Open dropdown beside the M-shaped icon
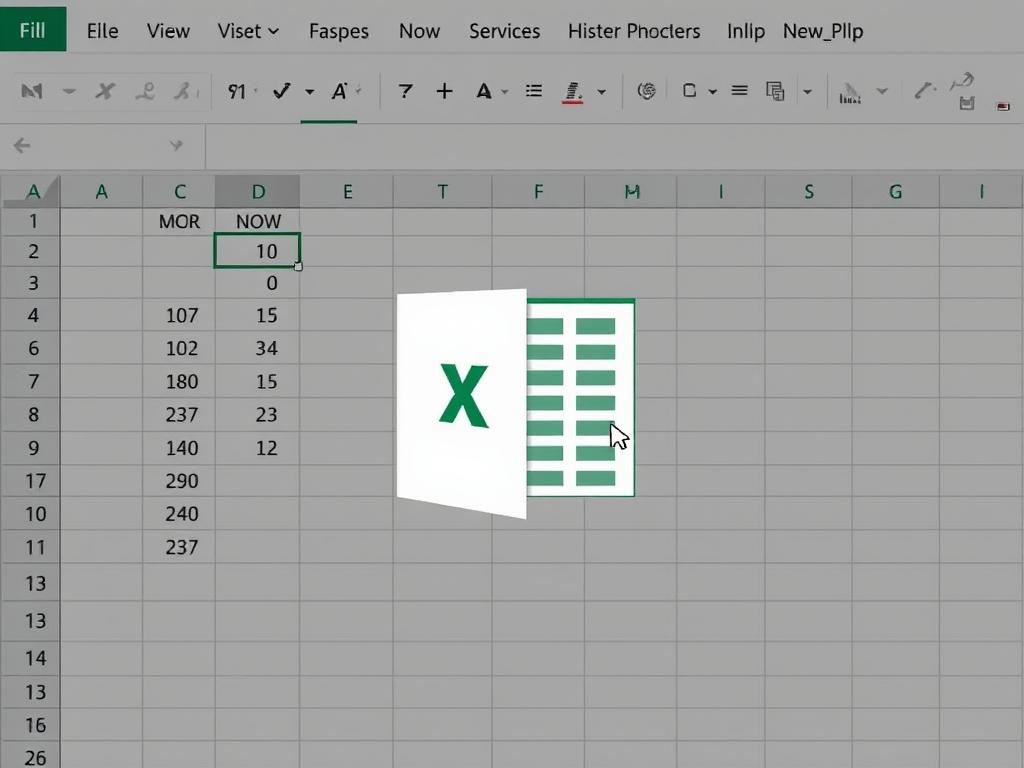 [x=69, y=91]
